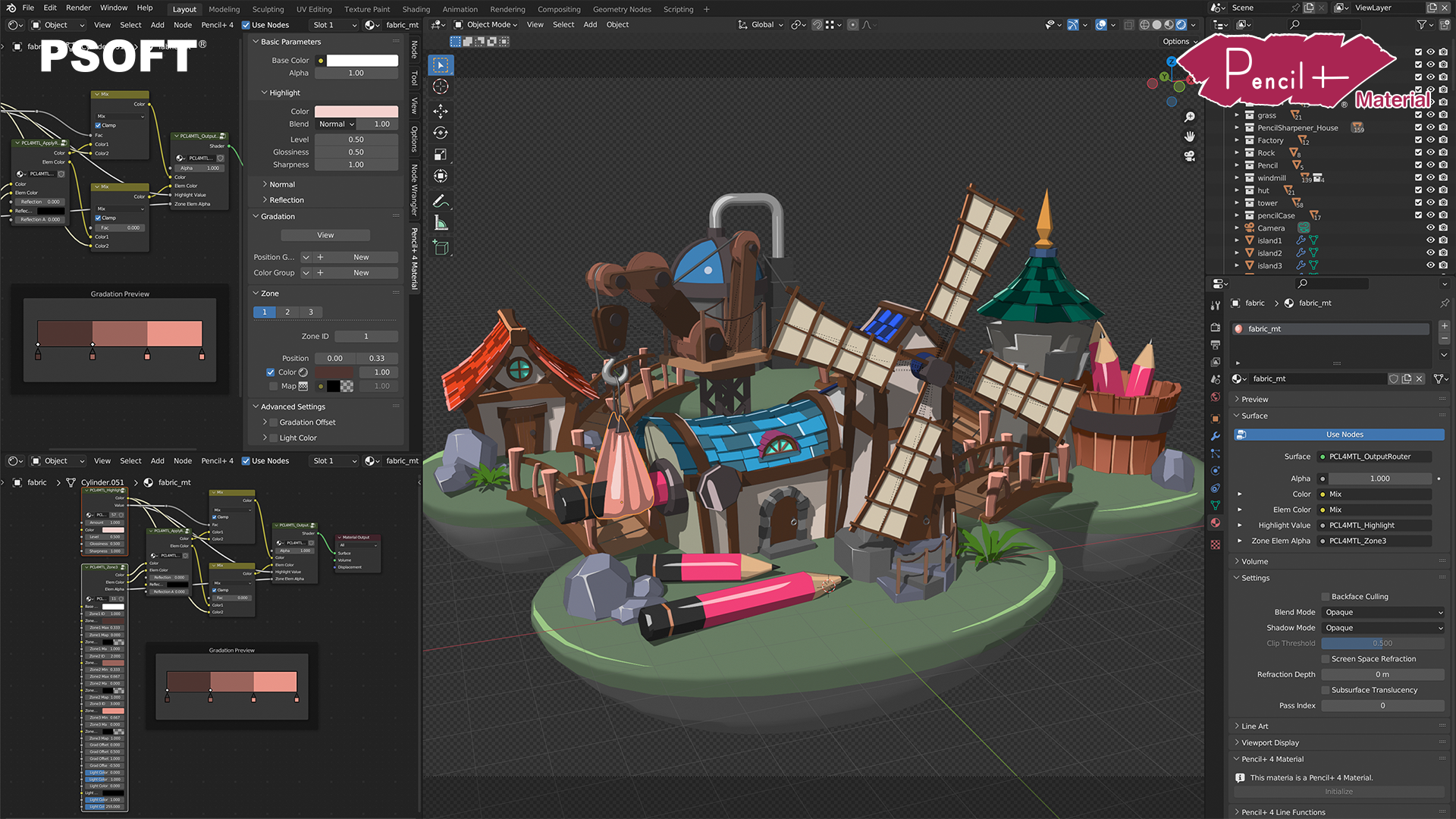This screenshot has height=819, width=1456.
Task: Hide the grass collection with eye icon
Action: click(x=1430, y=115)
